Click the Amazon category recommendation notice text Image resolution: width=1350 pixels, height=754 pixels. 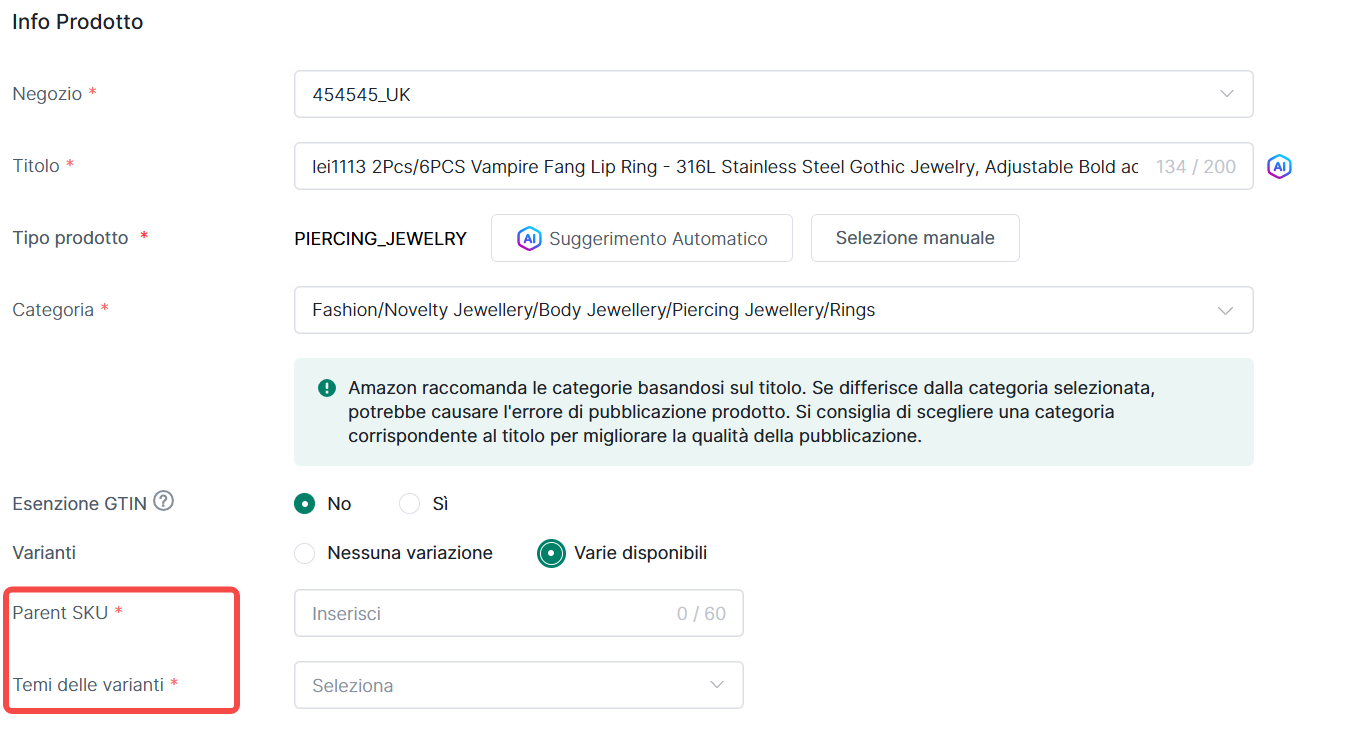[x=750, y=412]
